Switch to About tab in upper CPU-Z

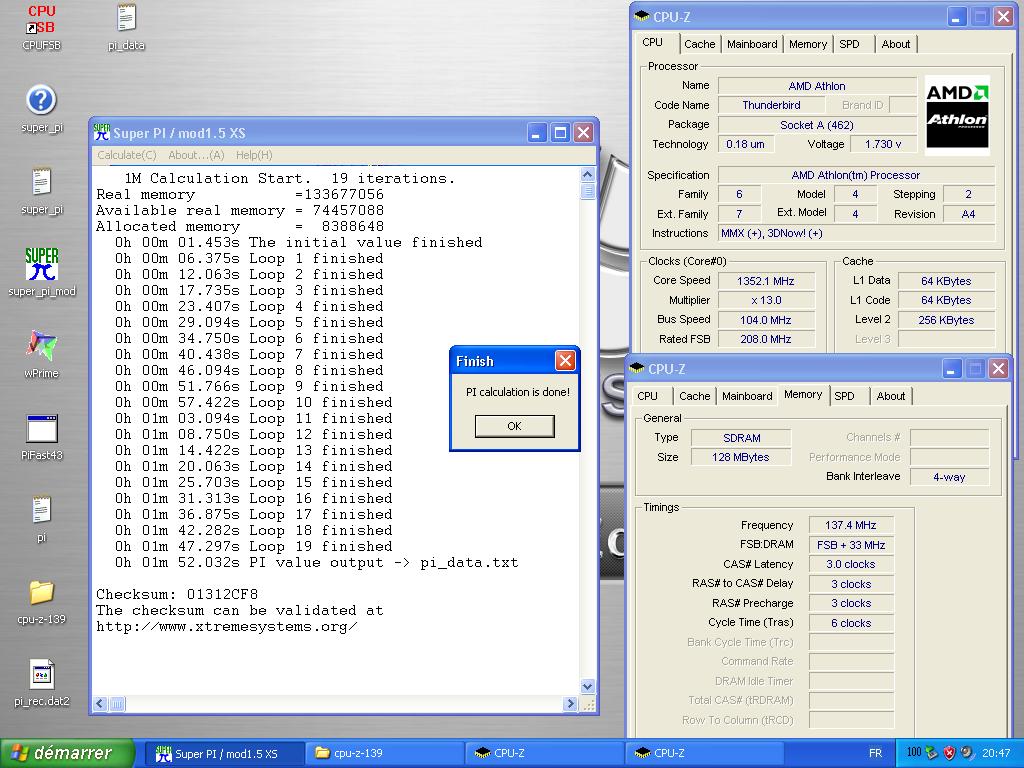pyautogui.click(x=895, y=44)
